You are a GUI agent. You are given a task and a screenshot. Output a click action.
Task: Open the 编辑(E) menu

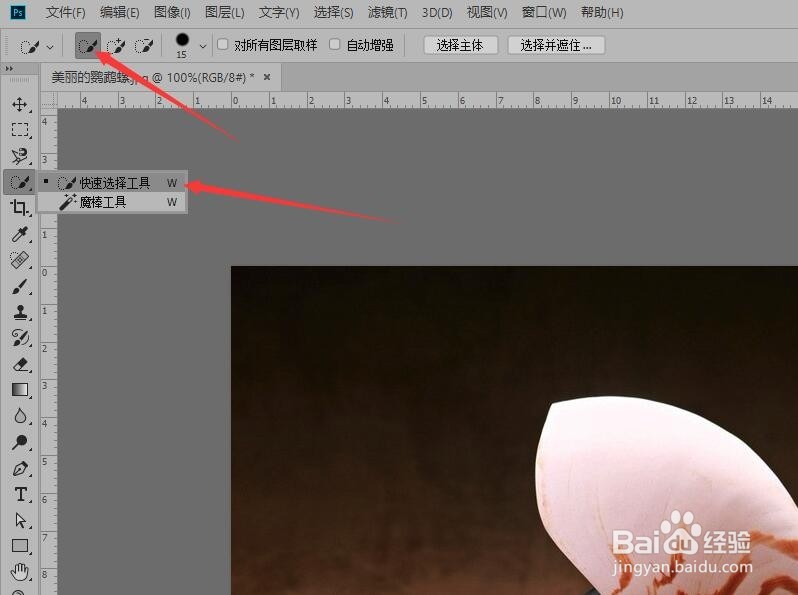click(120, 12)
